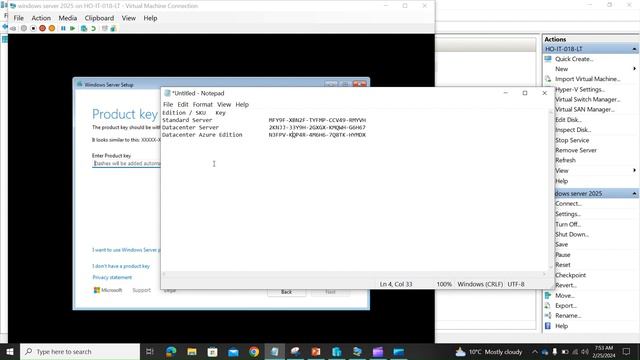Click 'Standard Server' row in Notepad
Screen dimensions: 640x360
[x=264, y=120]
